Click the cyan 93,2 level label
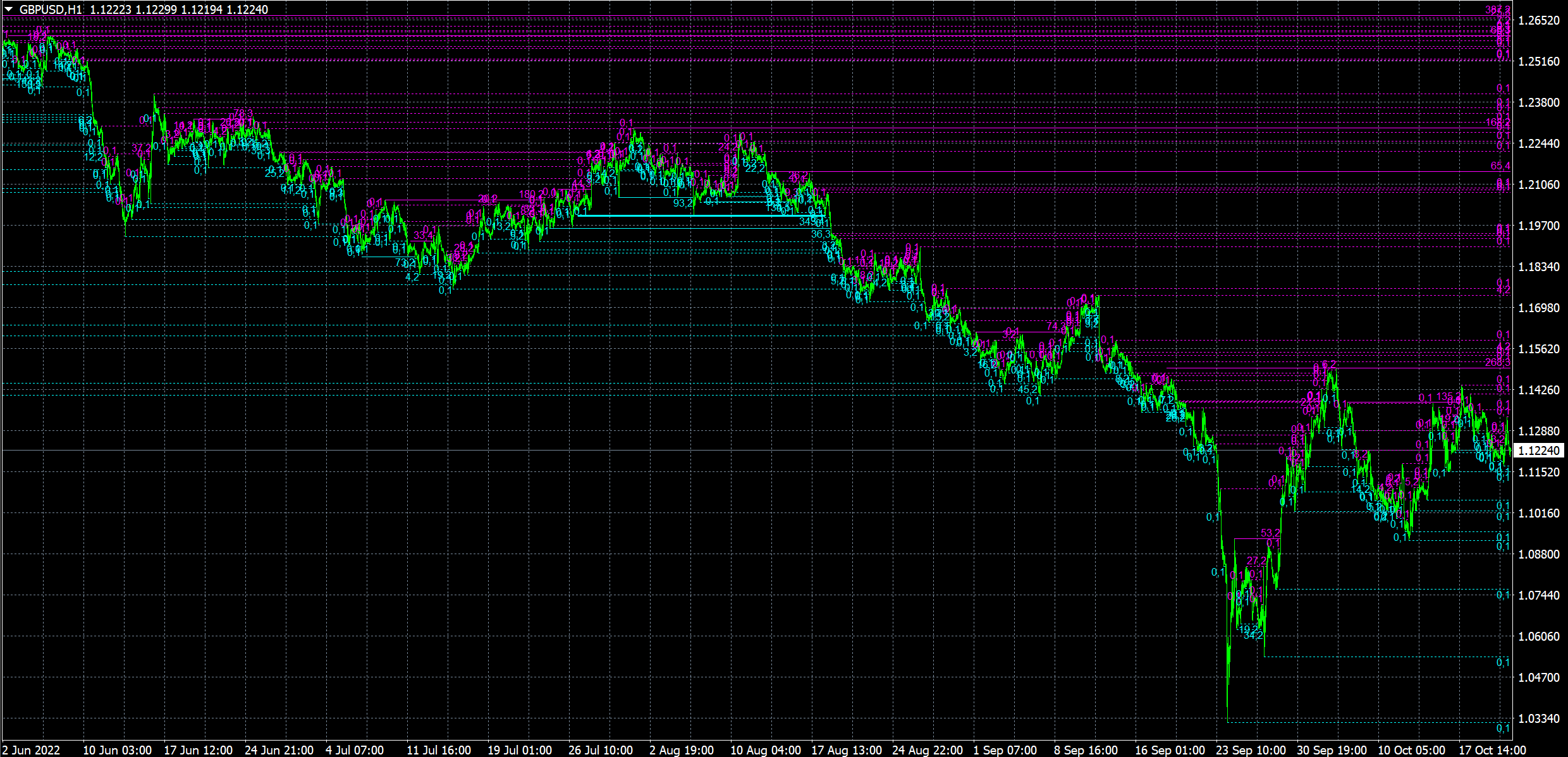This screenshot has width=1568, height=757. point(683,203)
